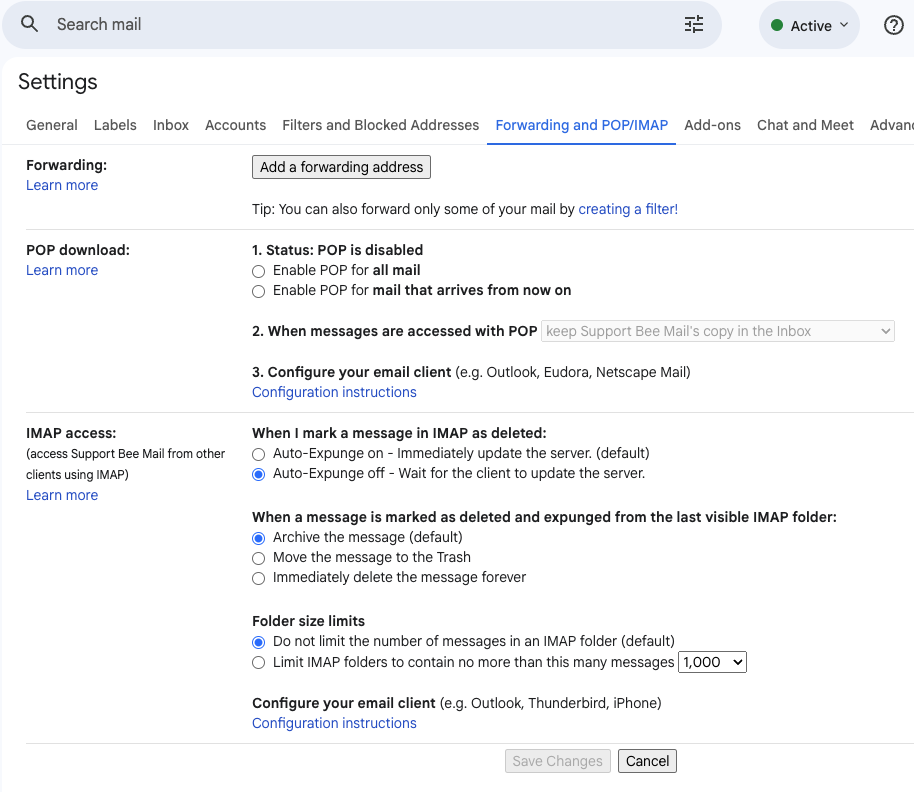
Task: Enable POP for all mail
Action: pos(258,270)
